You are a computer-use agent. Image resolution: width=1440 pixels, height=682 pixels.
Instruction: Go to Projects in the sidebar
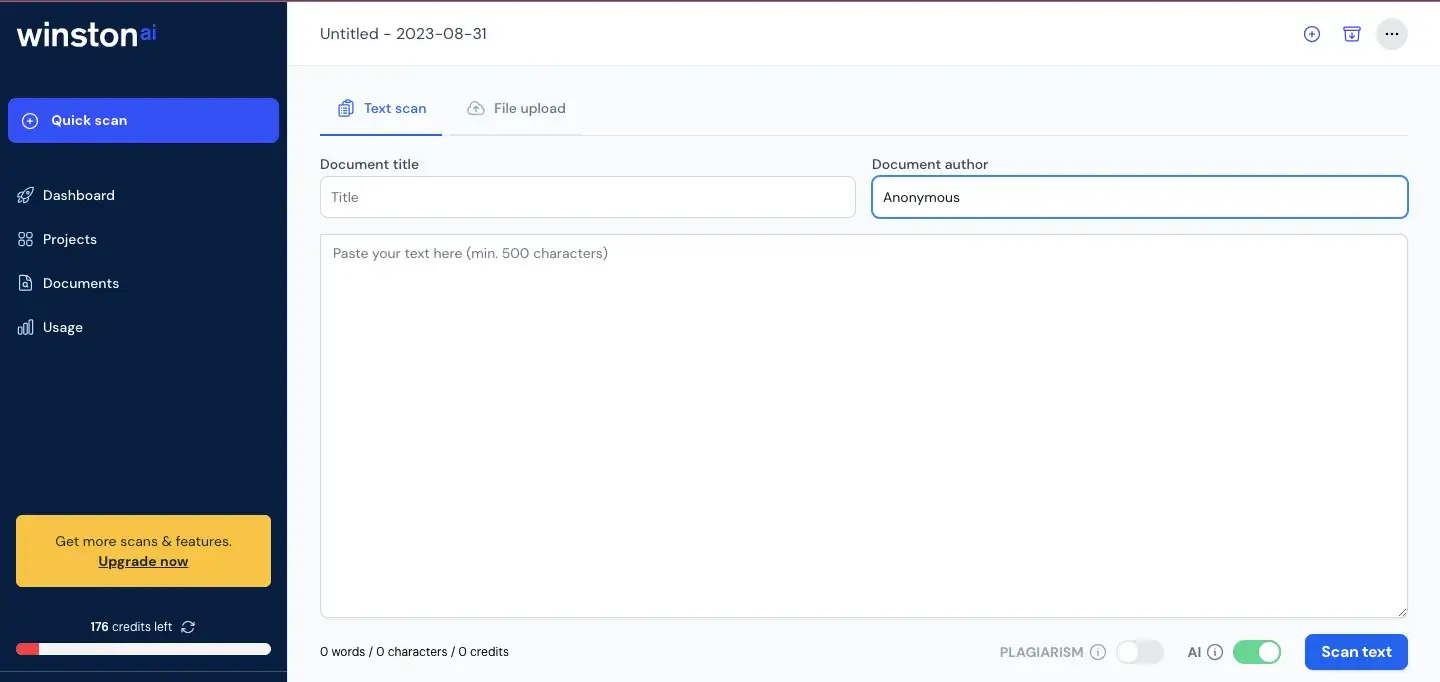click(x=69, y=239)
